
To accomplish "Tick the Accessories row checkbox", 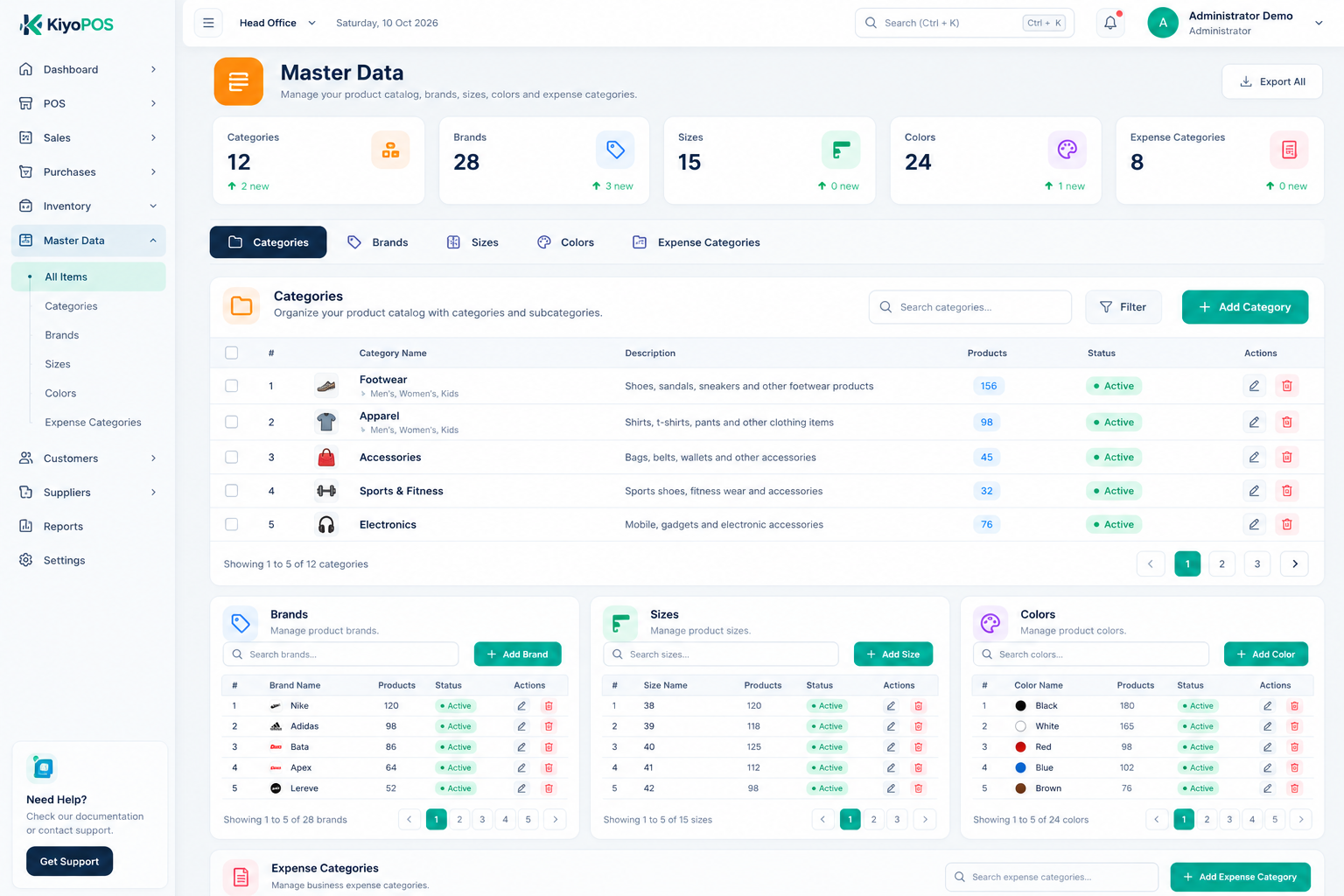I will (232, 457).
